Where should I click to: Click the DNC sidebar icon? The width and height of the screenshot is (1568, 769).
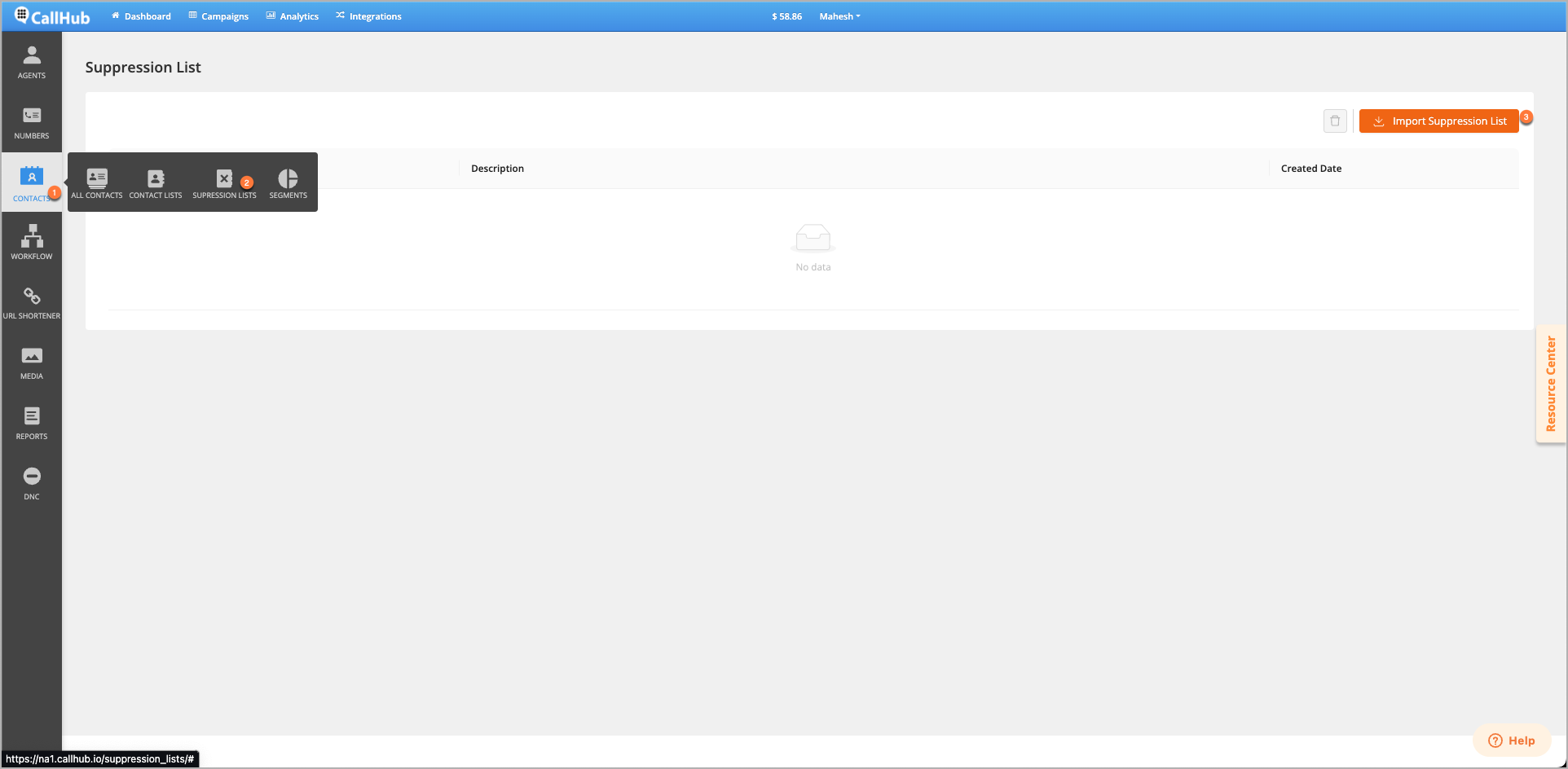click(x=31, y=481)
